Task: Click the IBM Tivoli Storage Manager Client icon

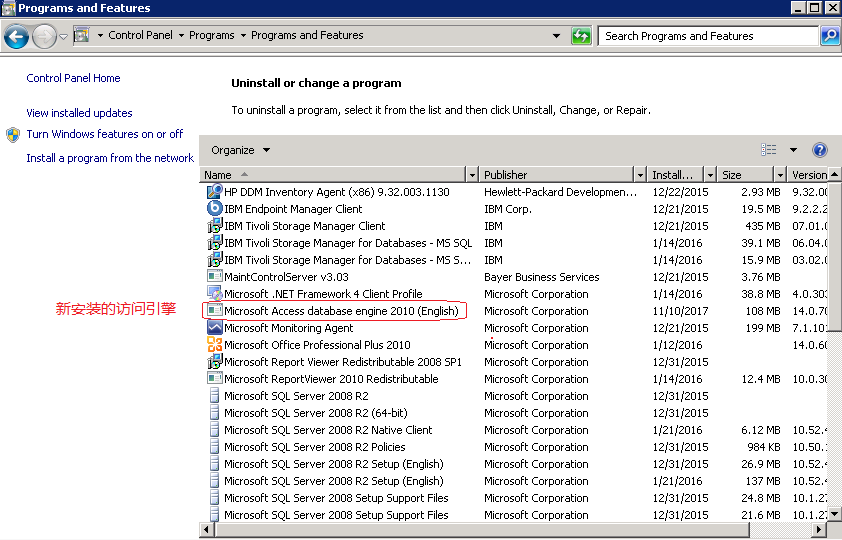Action: click(x=215, y=225)
